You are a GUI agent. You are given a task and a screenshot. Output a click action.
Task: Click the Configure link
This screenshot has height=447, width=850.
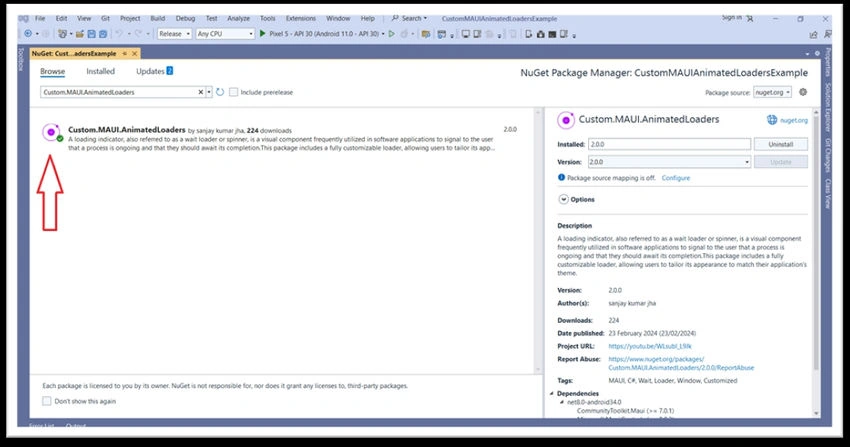click(x=675, y=178)
